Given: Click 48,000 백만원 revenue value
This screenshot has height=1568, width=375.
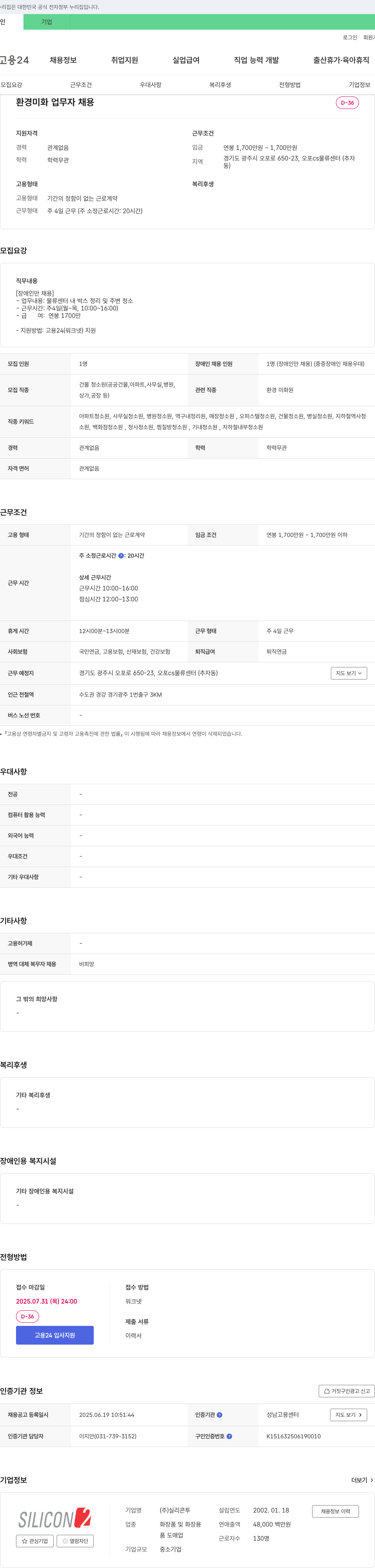Looking at the screenshot, I should point(272,1524).
